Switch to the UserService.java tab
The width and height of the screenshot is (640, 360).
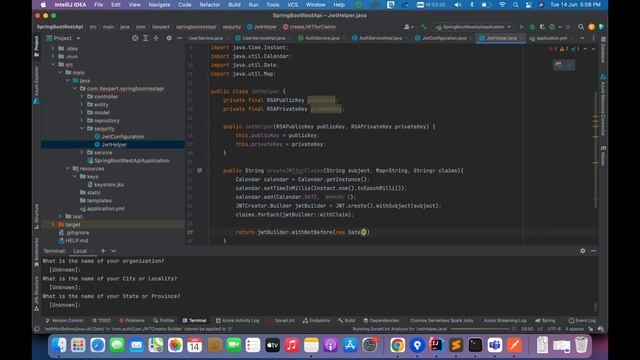coord(205,38)
